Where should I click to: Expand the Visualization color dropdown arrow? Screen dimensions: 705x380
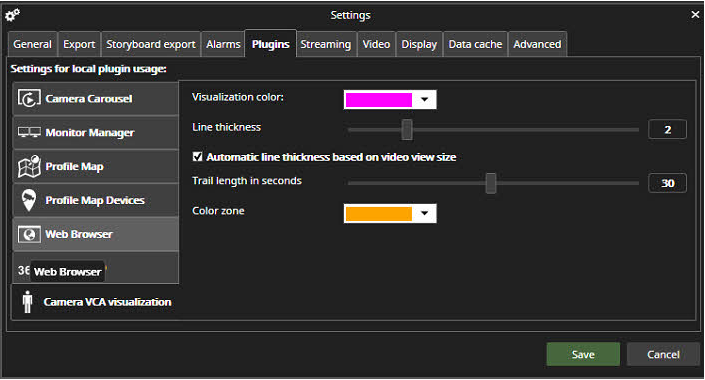(x=424, y=99)
